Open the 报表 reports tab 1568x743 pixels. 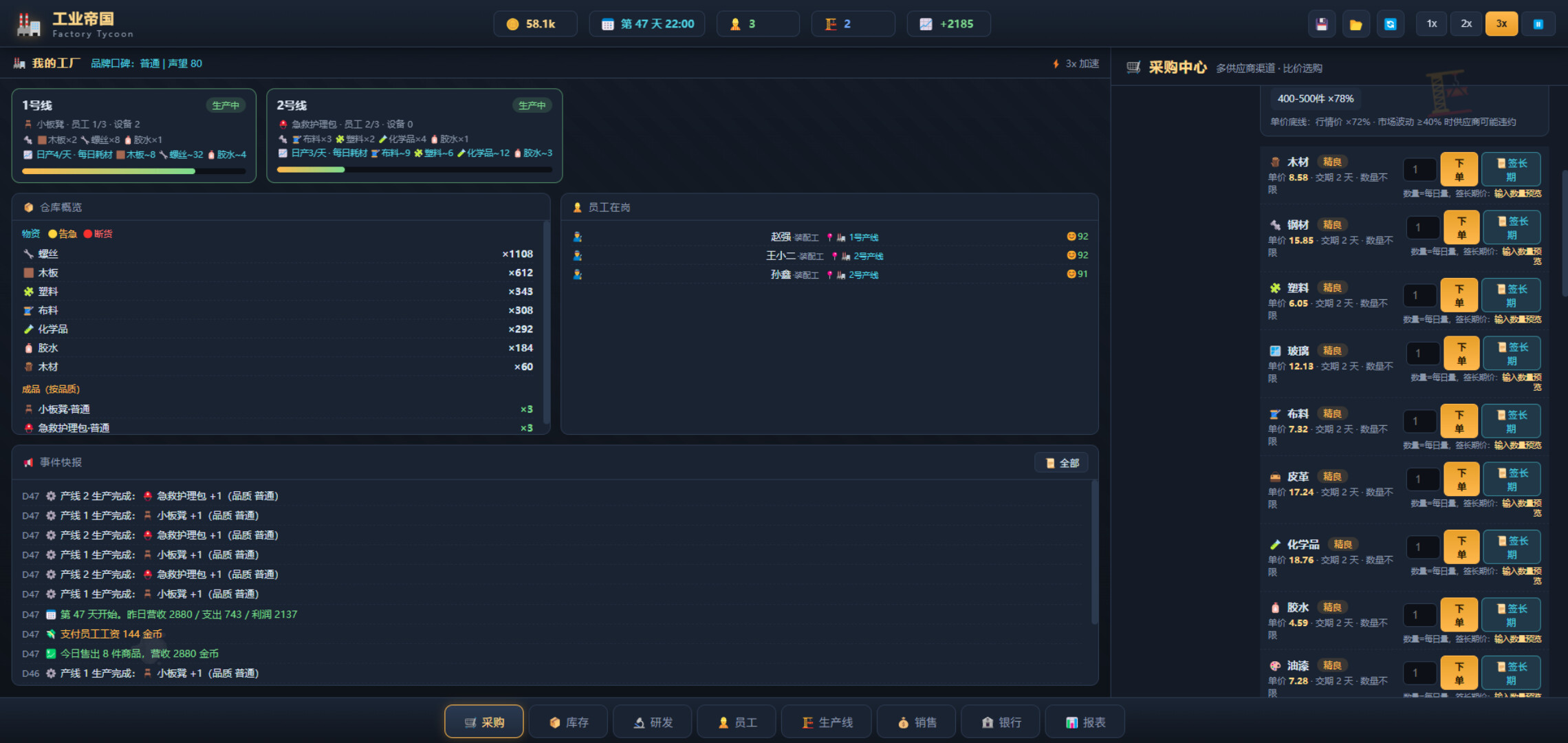1085,722
